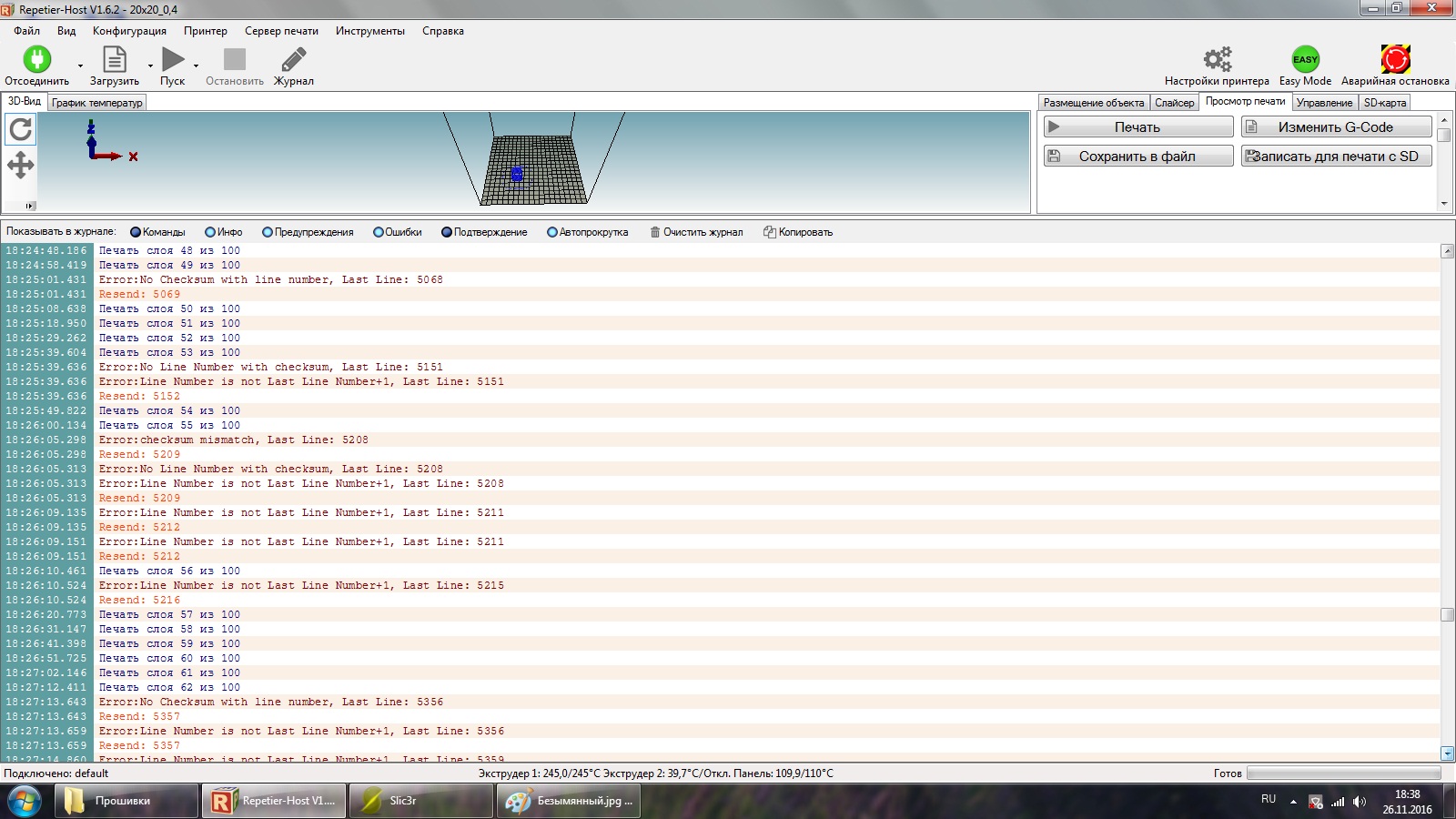1456x819 pixels.
Task: Open the Конфигурация menu
Action: [129, 31]
